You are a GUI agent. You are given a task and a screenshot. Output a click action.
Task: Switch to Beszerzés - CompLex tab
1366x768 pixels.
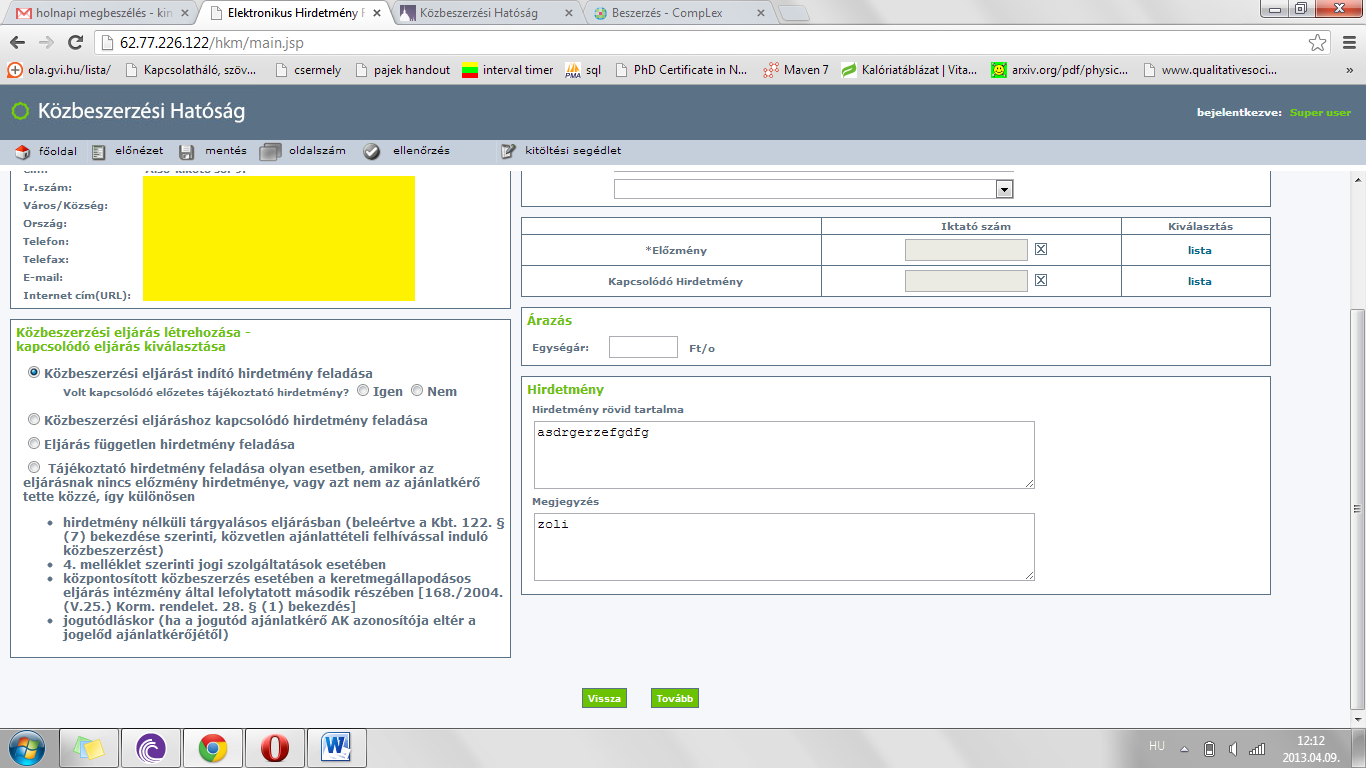tap(678, 13)
